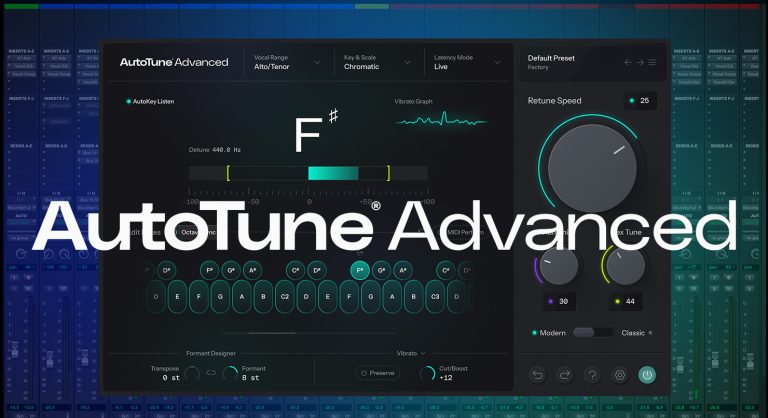Click the Formant Designer heading
Image resolution: width=768 pixels, height=418 pixels.
point(211,353)
